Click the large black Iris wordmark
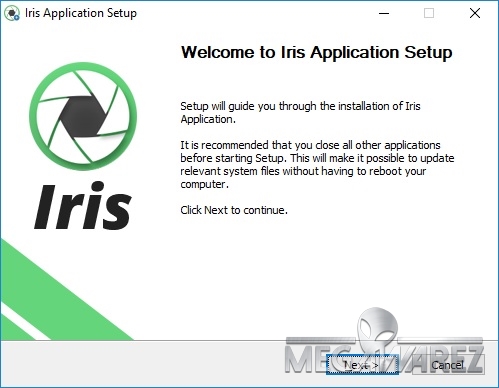Image resolution: width=499 pixels, height=388 pixels. pyautogui.click(x=83, y=206)
